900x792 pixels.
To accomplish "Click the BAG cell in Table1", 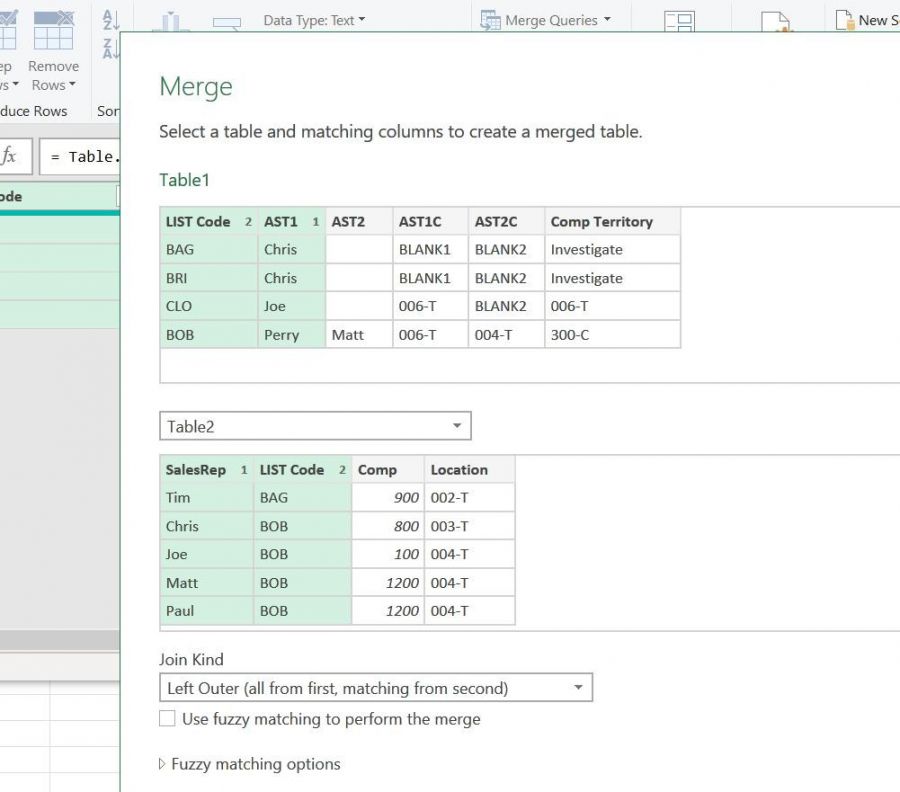I will point(209,250).
